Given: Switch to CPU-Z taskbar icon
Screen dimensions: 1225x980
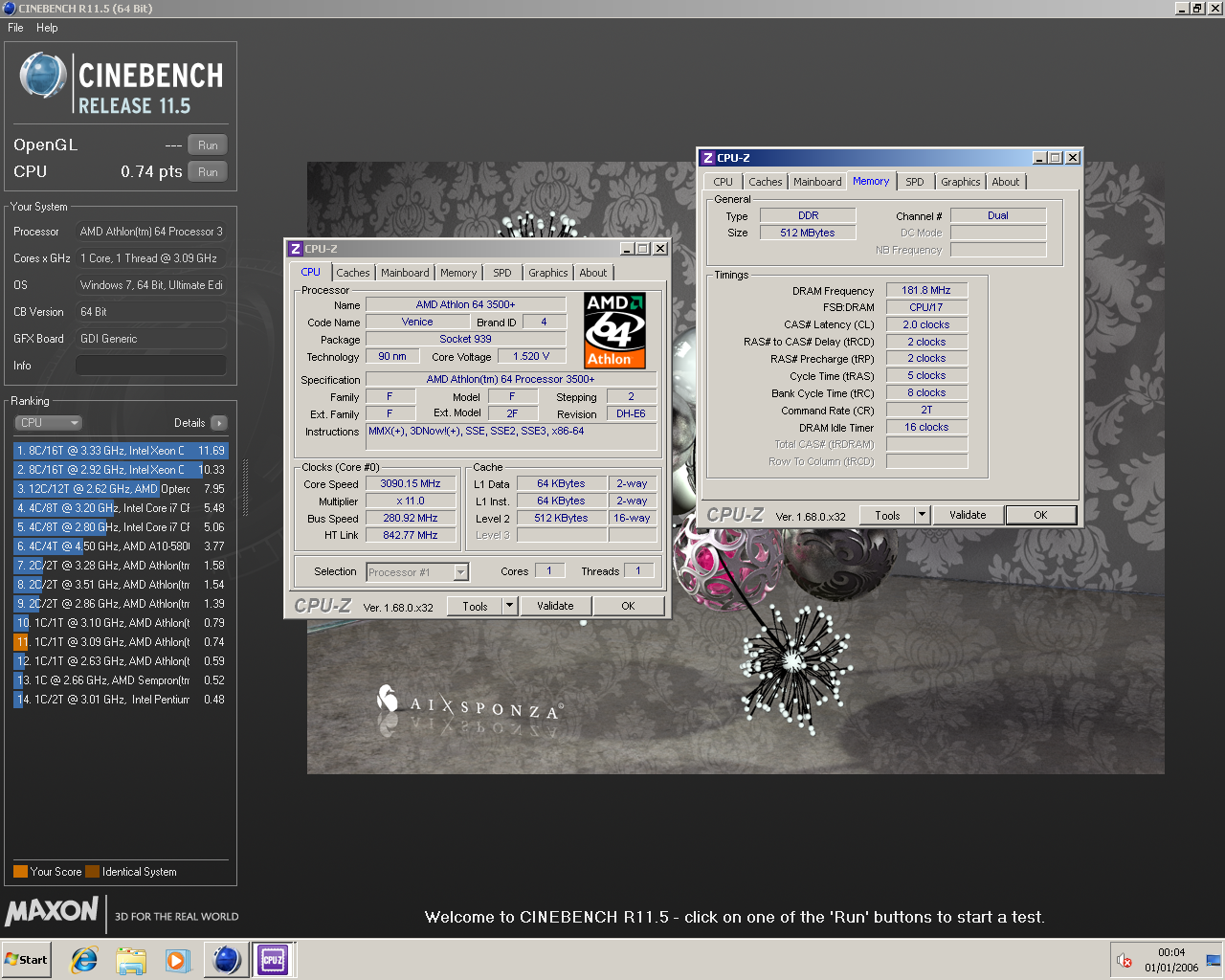Looking at the screenshot, I should point(273,960).
